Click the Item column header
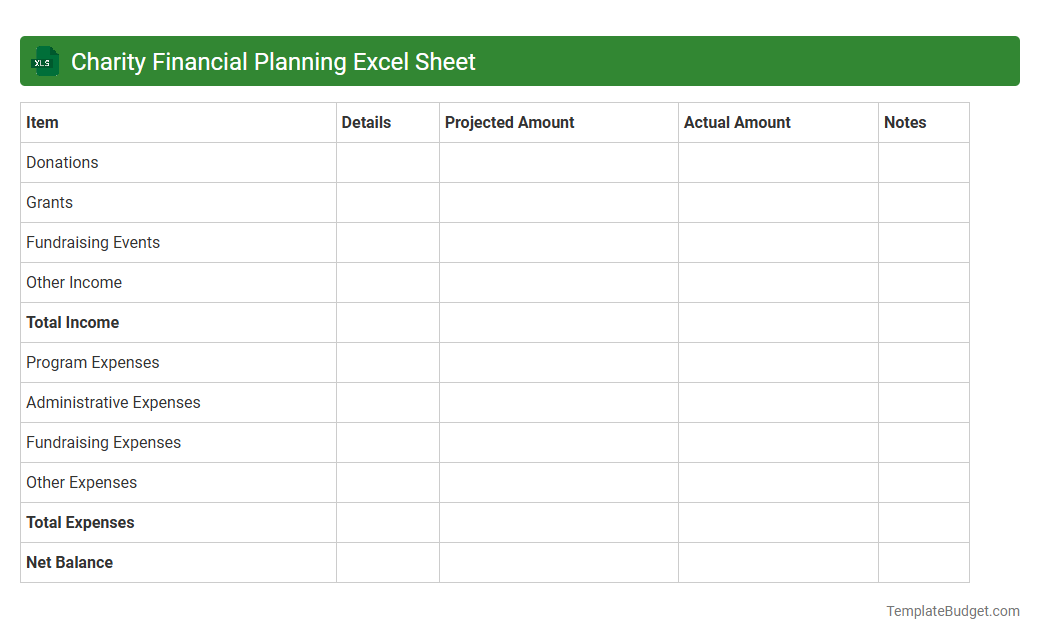 42,122
